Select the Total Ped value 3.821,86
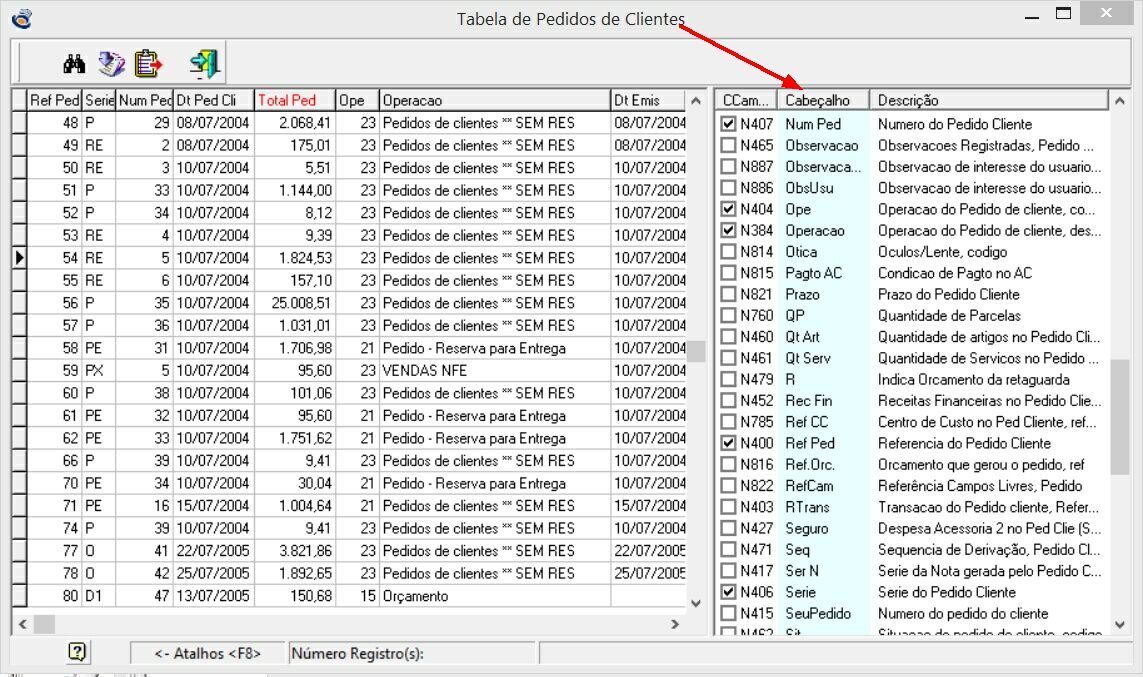Viewport: 1143px width, 677px height. pyautogui.click(x=294, y=550)
